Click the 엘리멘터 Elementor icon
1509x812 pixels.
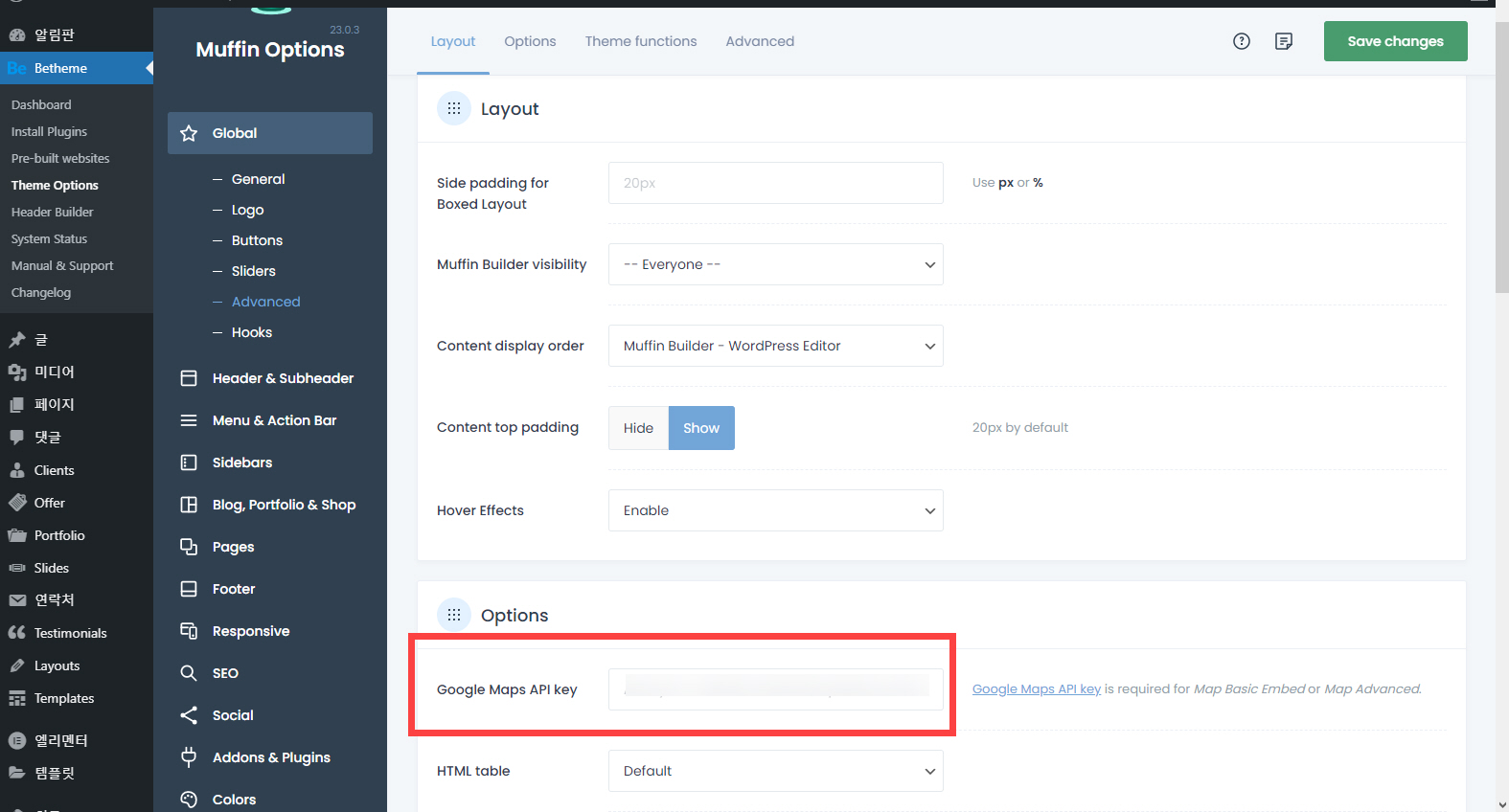pos(17,740)
